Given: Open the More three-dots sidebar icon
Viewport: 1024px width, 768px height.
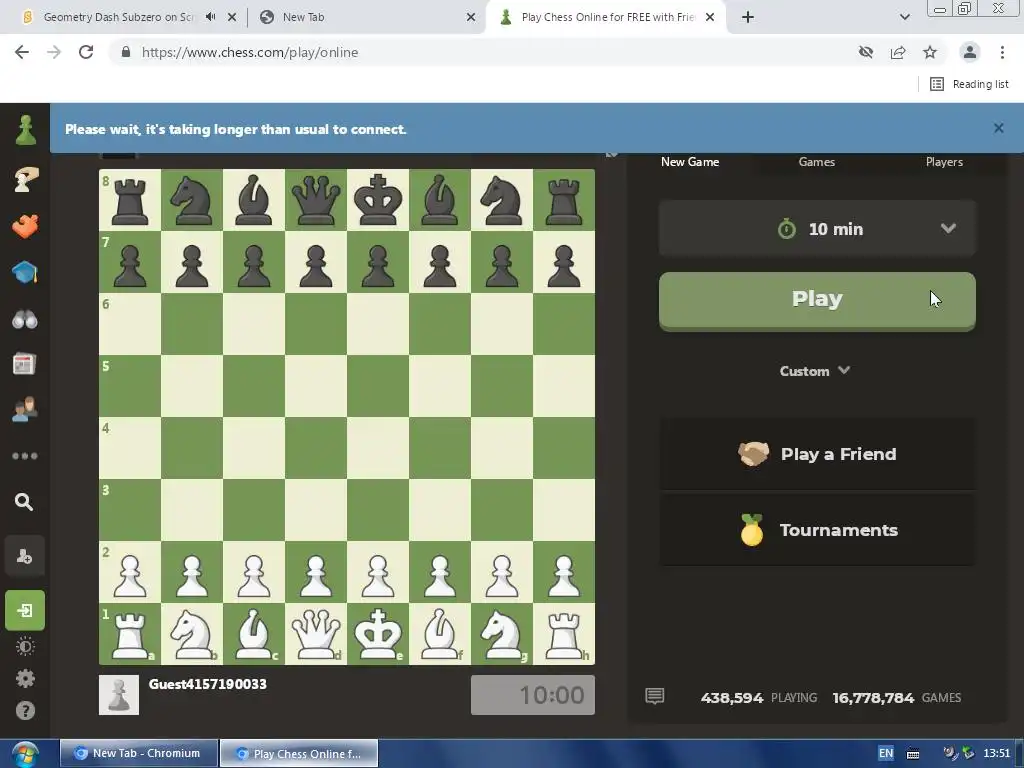Looking at the screenshot, I should pos(25,456).
